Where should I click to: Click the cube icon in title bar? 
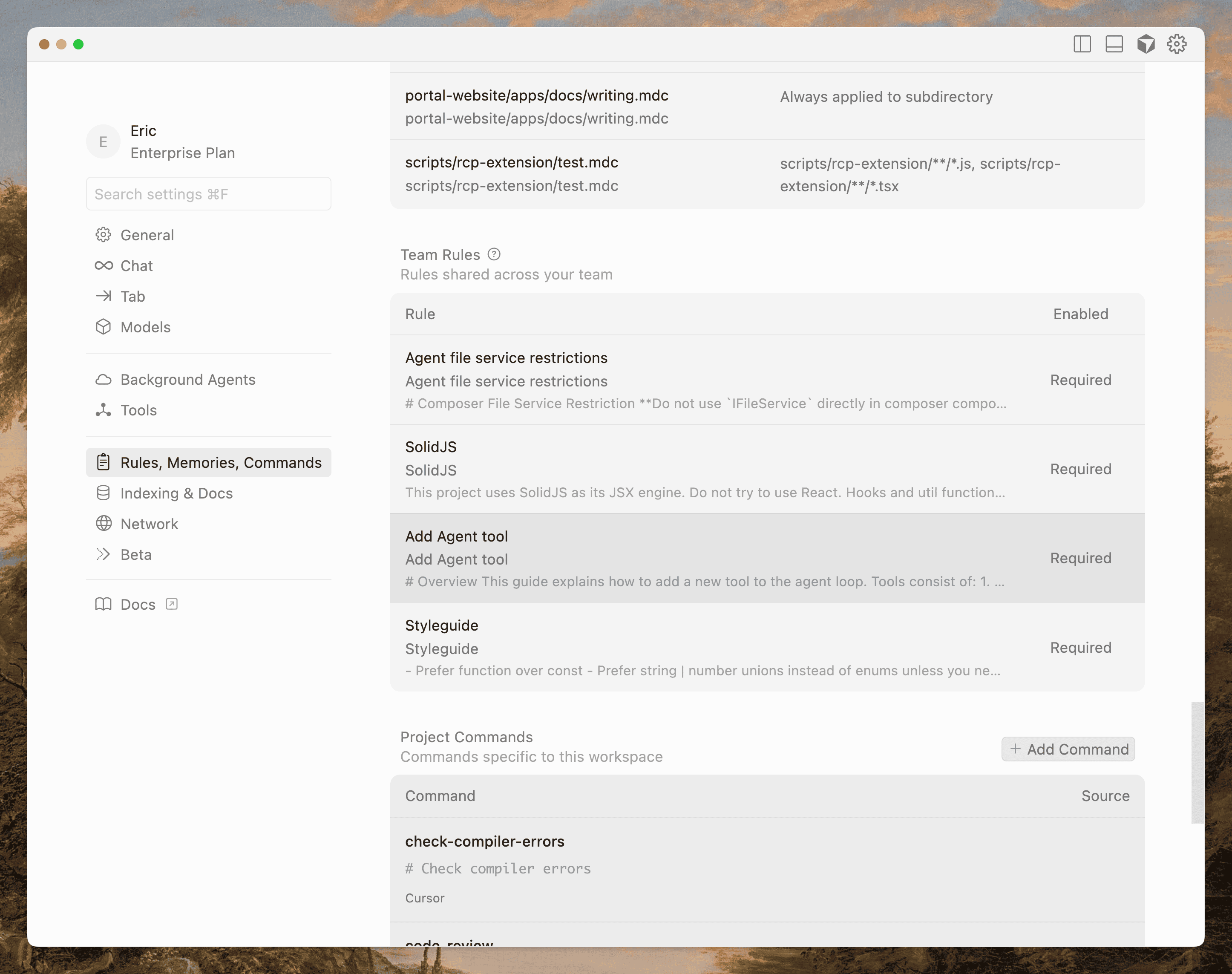coord(1146,44)
